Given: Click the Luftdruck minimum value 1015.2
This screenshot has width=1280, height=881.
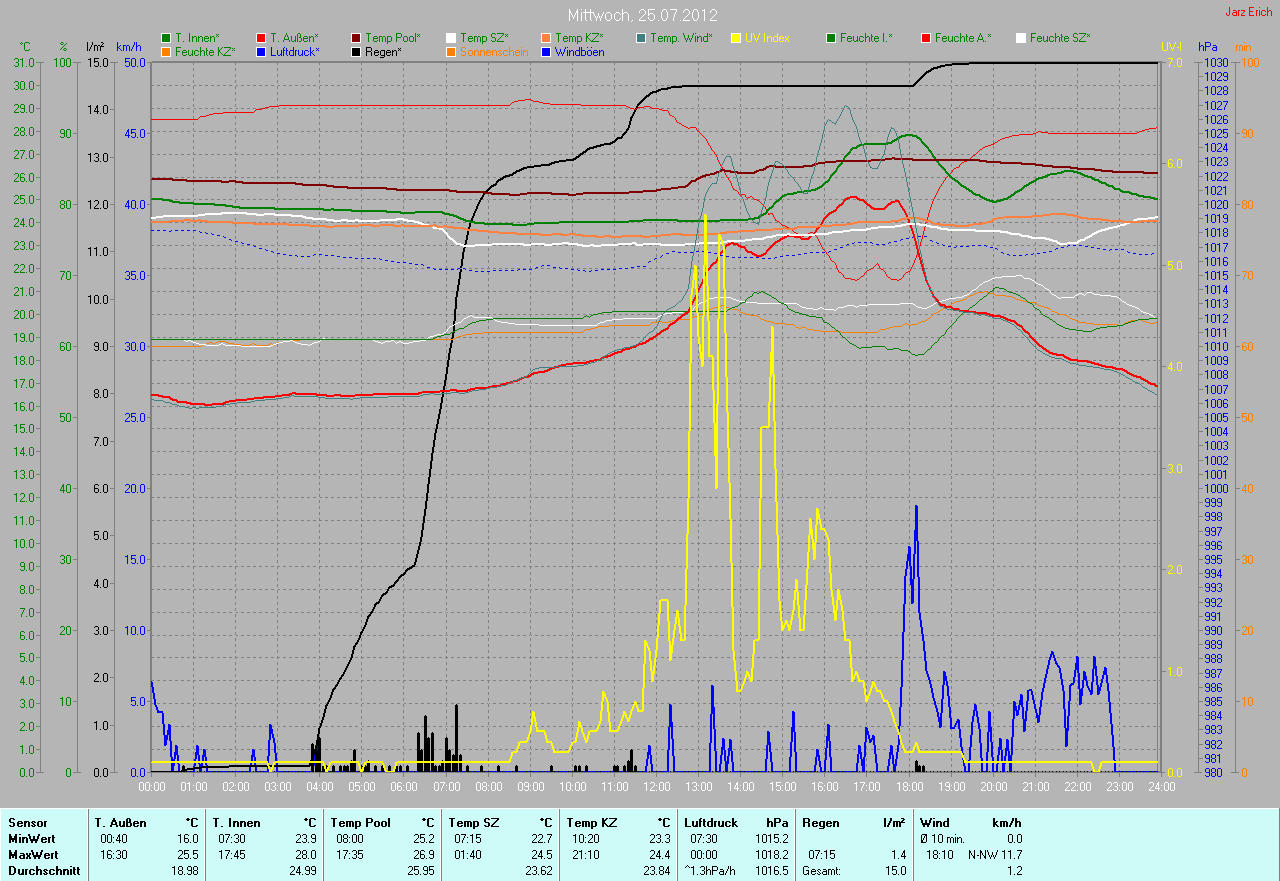Looking at the screenshot, I should coord(770,839).
